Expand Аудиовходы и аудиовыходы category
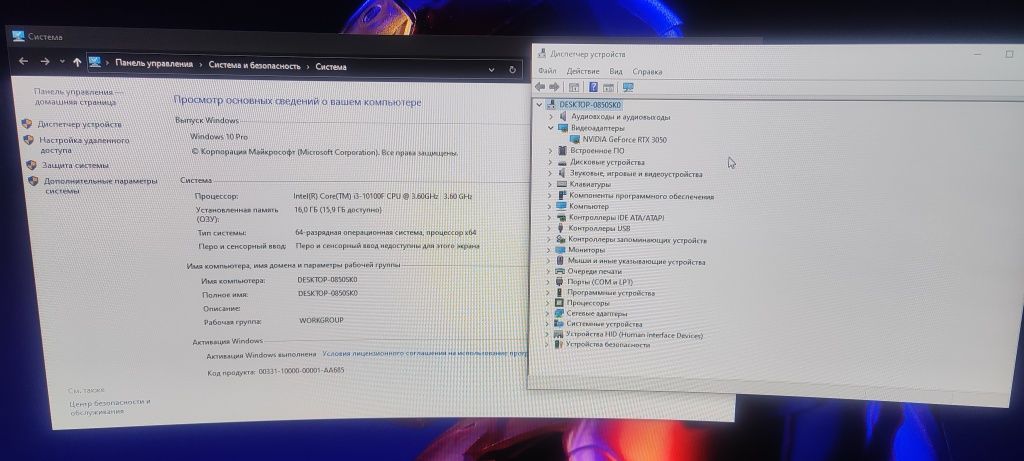This screenshot has width=1024, height=461. (551, 116)
